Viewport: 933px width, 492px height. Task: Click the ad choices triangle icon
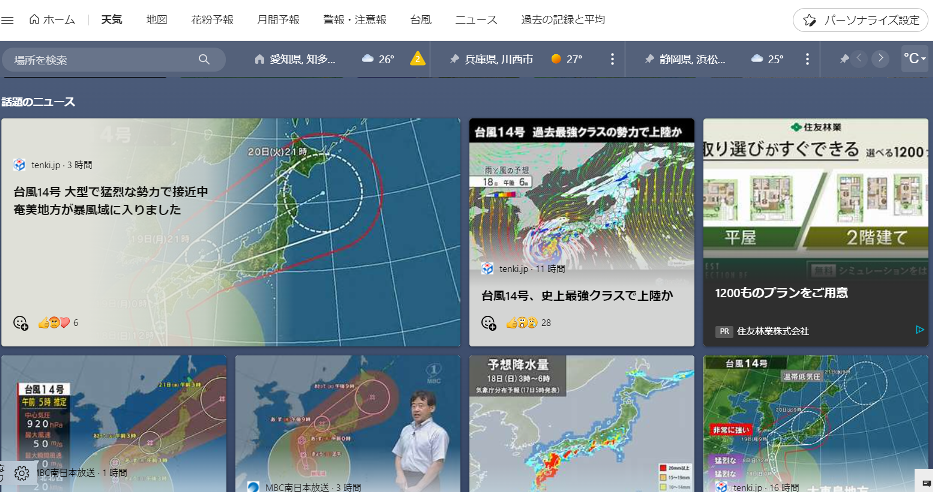pyautogui.click(x=919, y=330)
